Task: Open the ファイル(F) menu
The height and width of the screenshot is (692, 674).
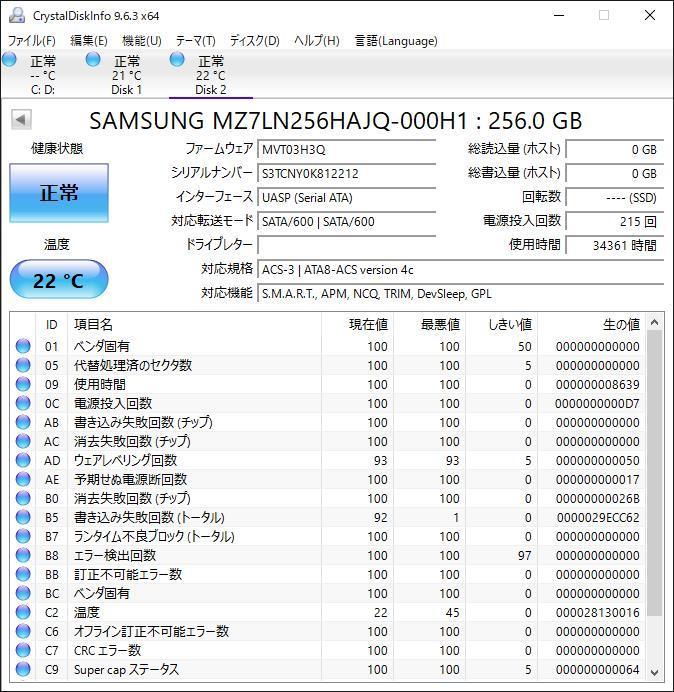Action: tap(32, 41)
